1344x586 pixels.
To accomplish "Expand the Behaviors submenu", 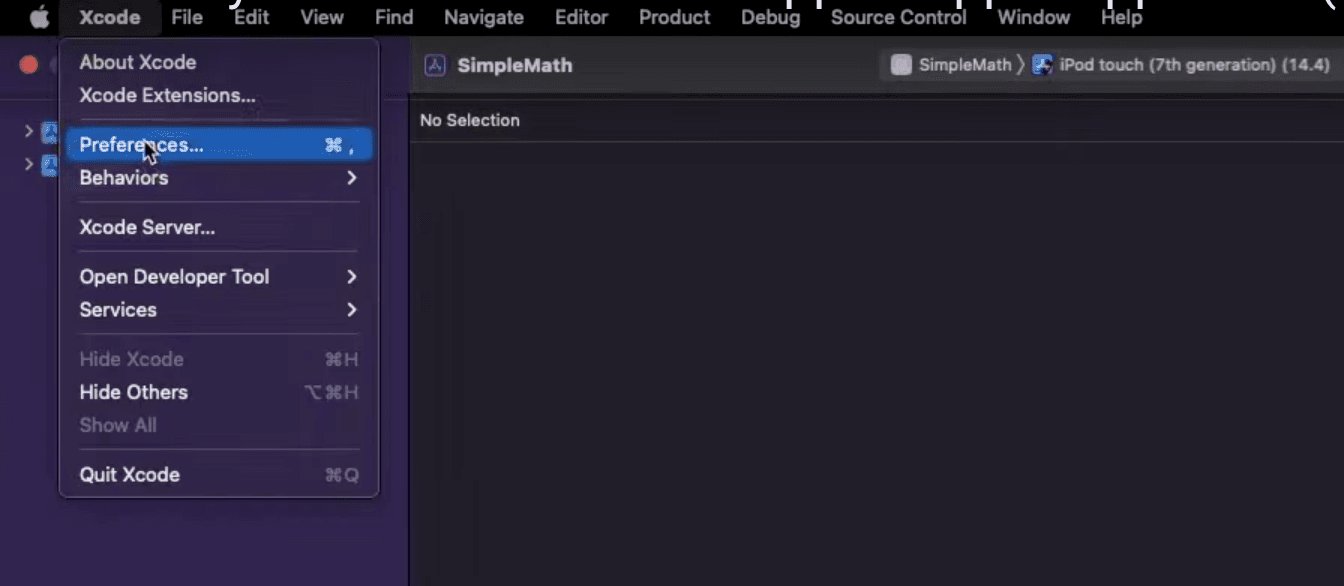I will (x=124, y=177).
